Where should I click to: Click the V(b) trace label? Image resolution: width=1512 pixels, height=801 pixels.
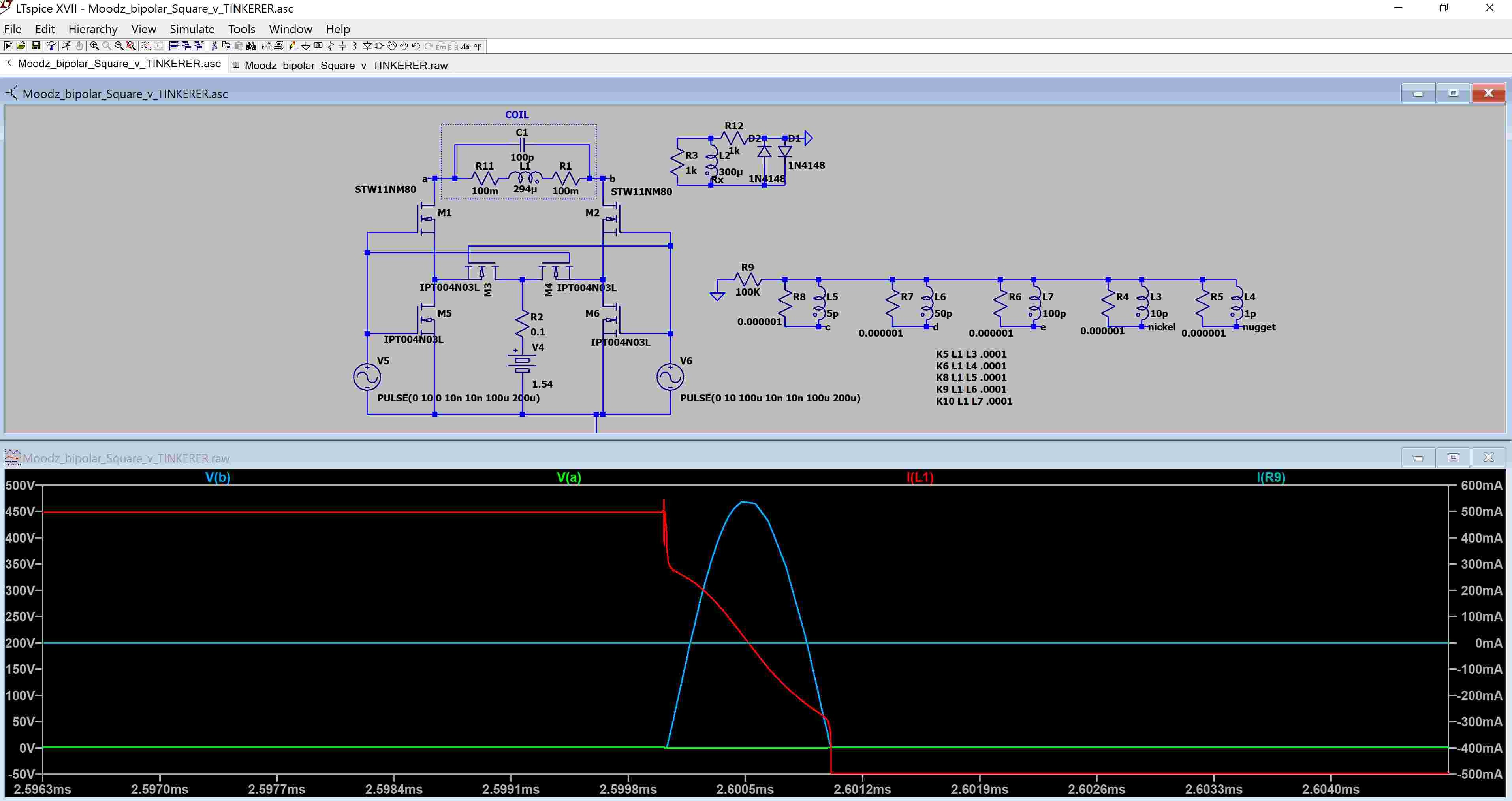(x=218, y=477)
